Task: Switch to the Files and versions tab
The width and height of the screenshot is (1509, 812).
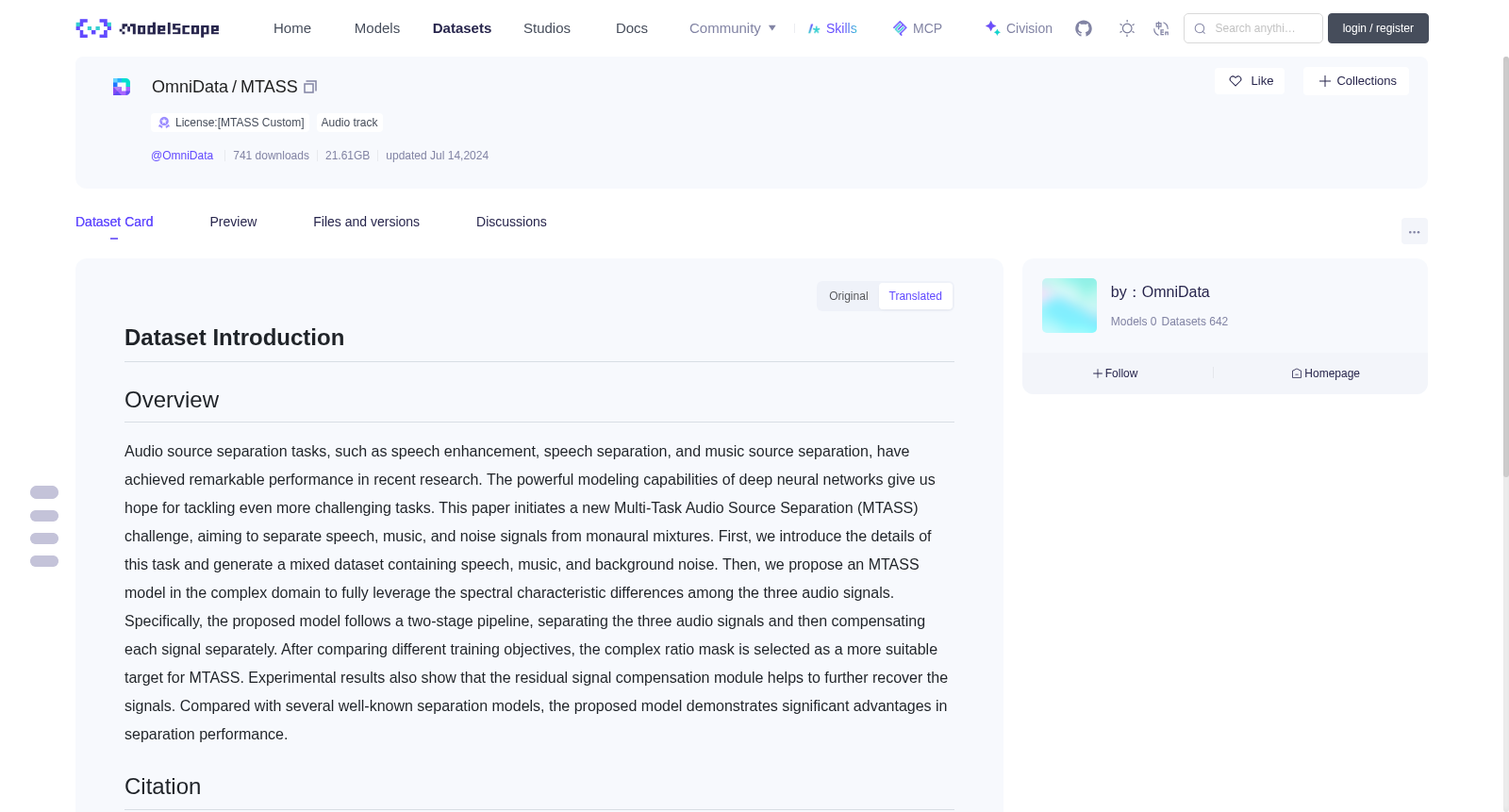Action: [366, 222]
